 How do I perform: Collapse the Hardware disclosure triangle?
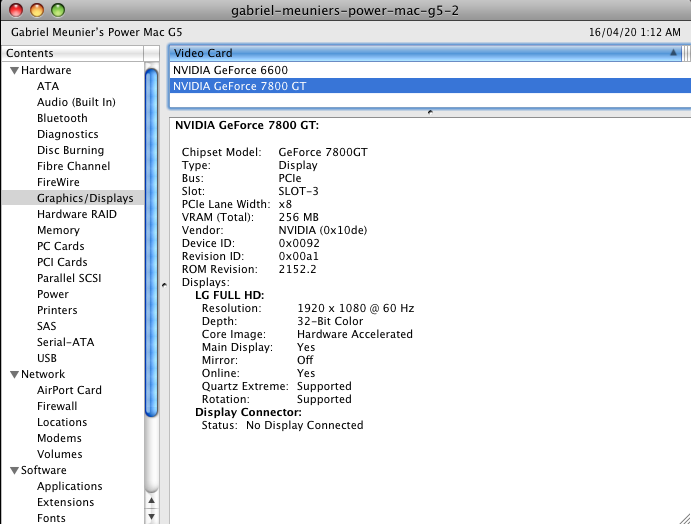click(14, 71)
